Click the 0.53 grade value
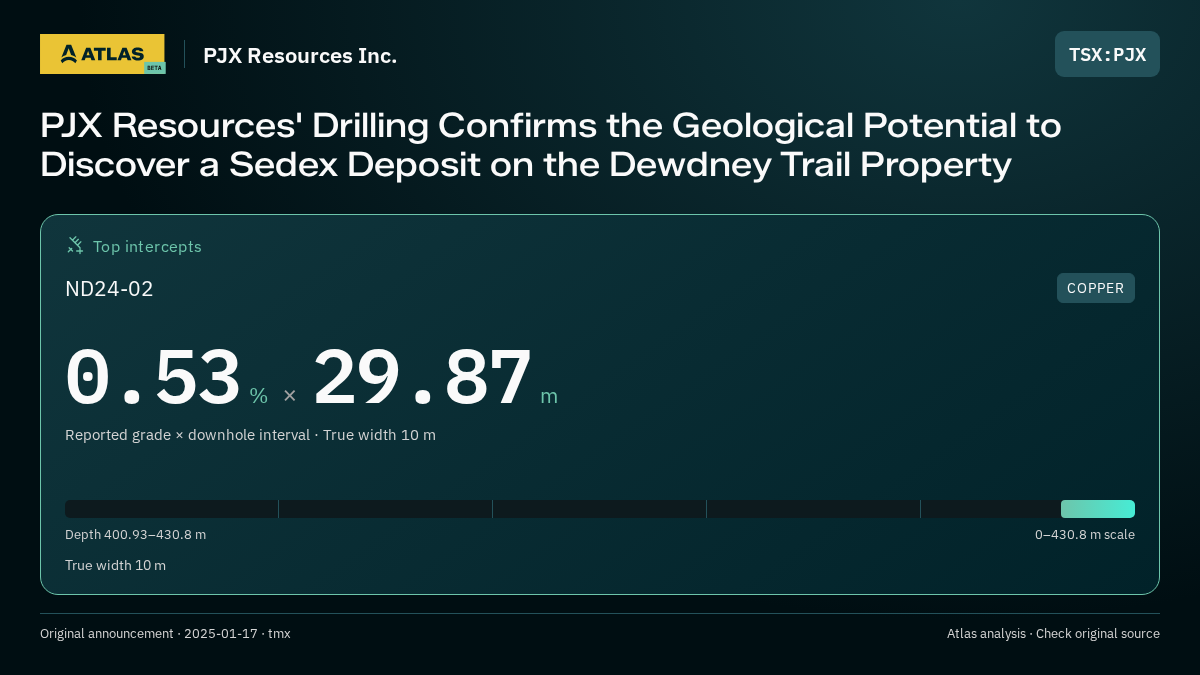Image resolution: width=1200 pixels, height=675 pixels. 153,378
